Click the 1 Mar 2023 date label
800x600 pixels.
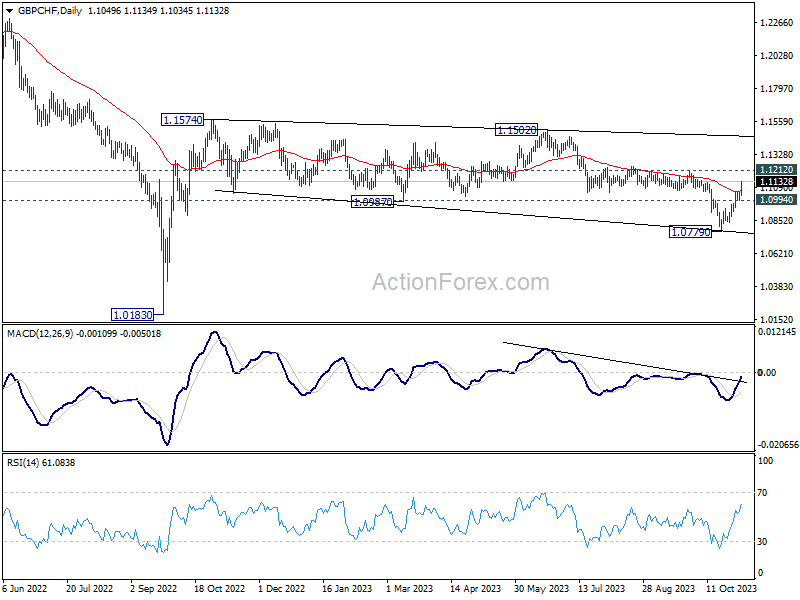point(410,589)
